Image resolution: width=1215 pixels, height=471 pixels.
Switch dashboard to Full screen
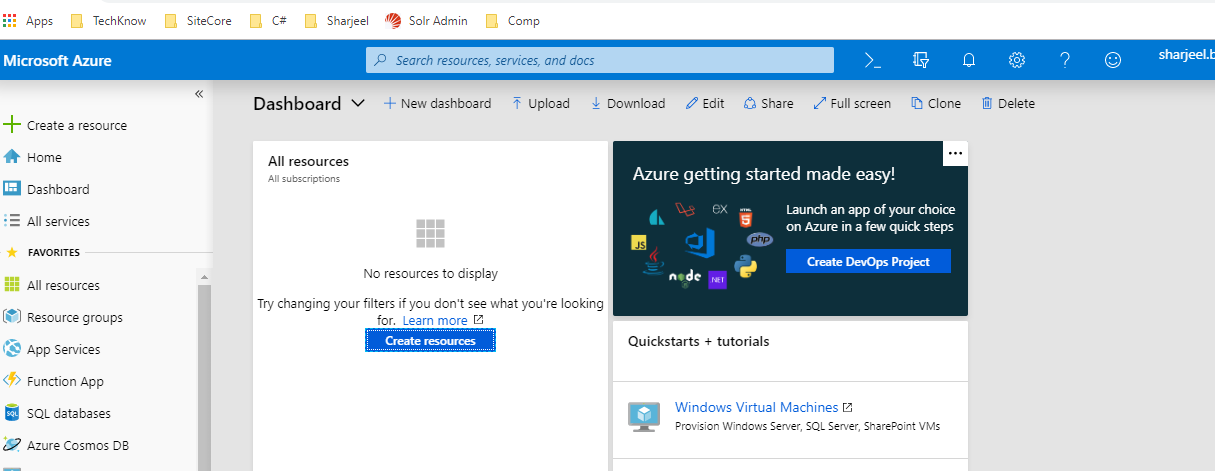point(851,103)
